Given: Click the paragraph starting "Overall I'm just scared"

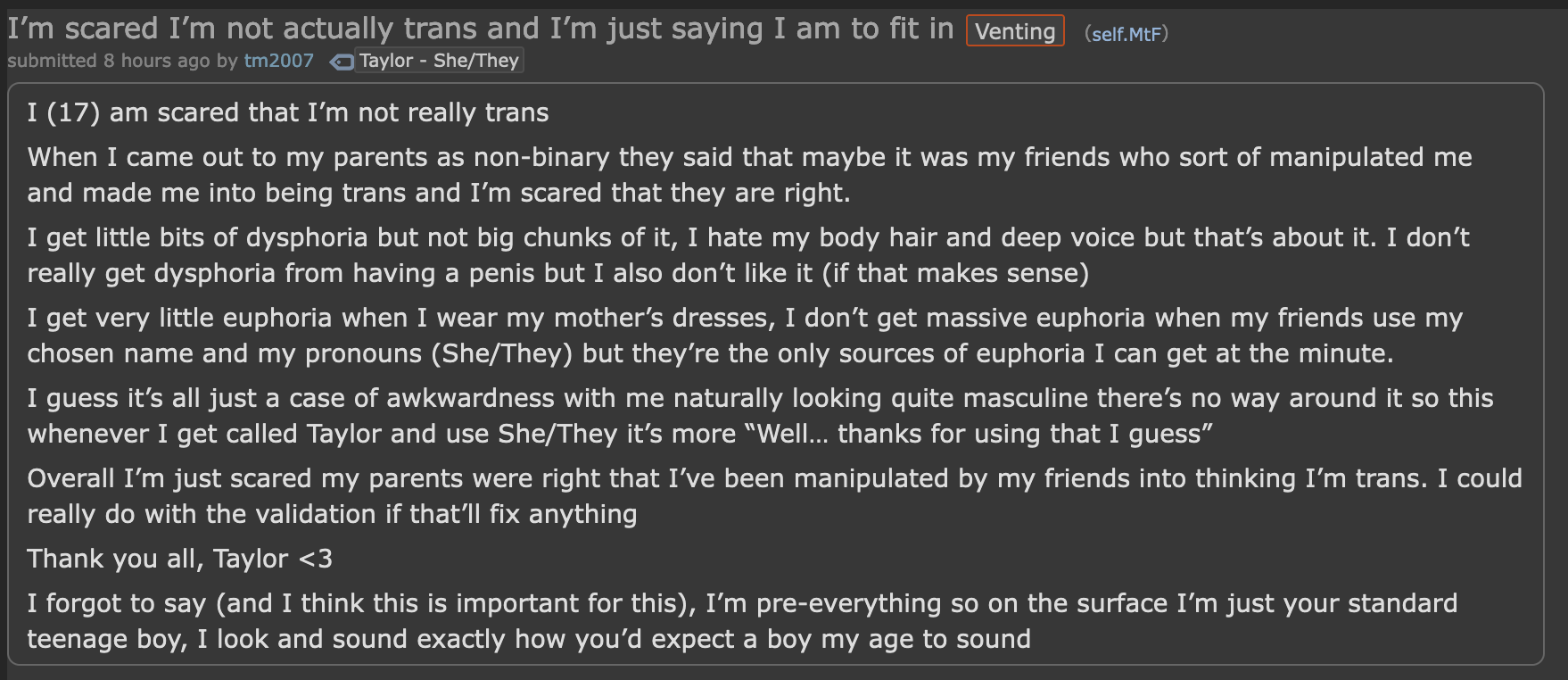Looking at the screenshot, I should point(774,496).
